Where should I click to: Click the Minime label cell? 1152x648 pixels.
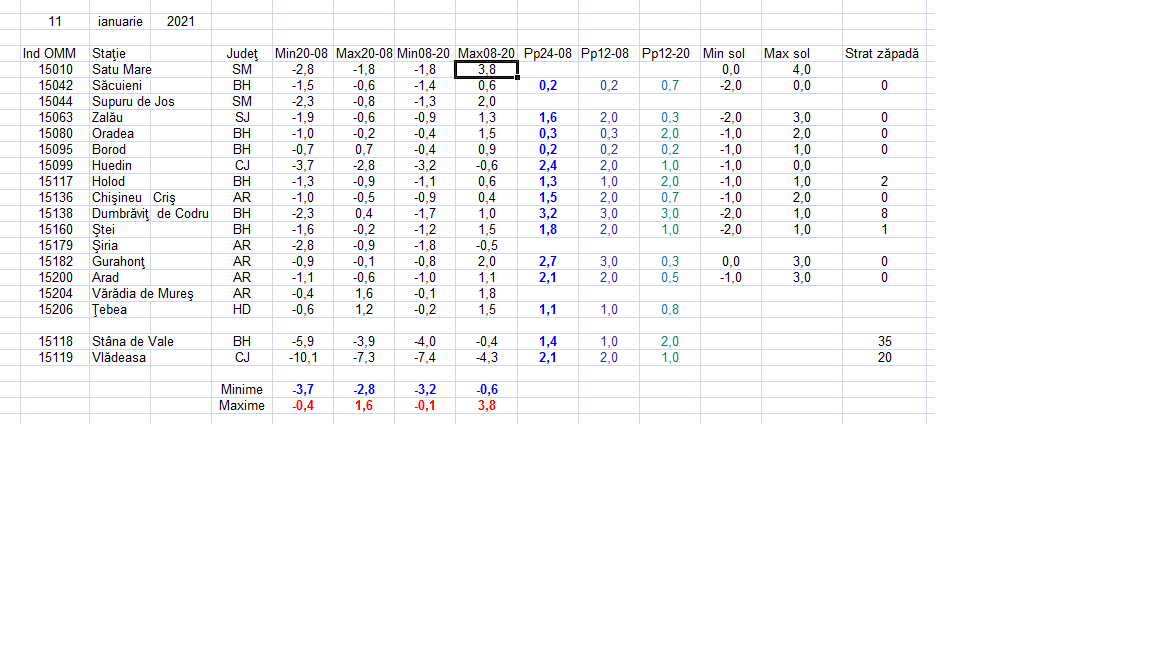click(x=242, y=389)
